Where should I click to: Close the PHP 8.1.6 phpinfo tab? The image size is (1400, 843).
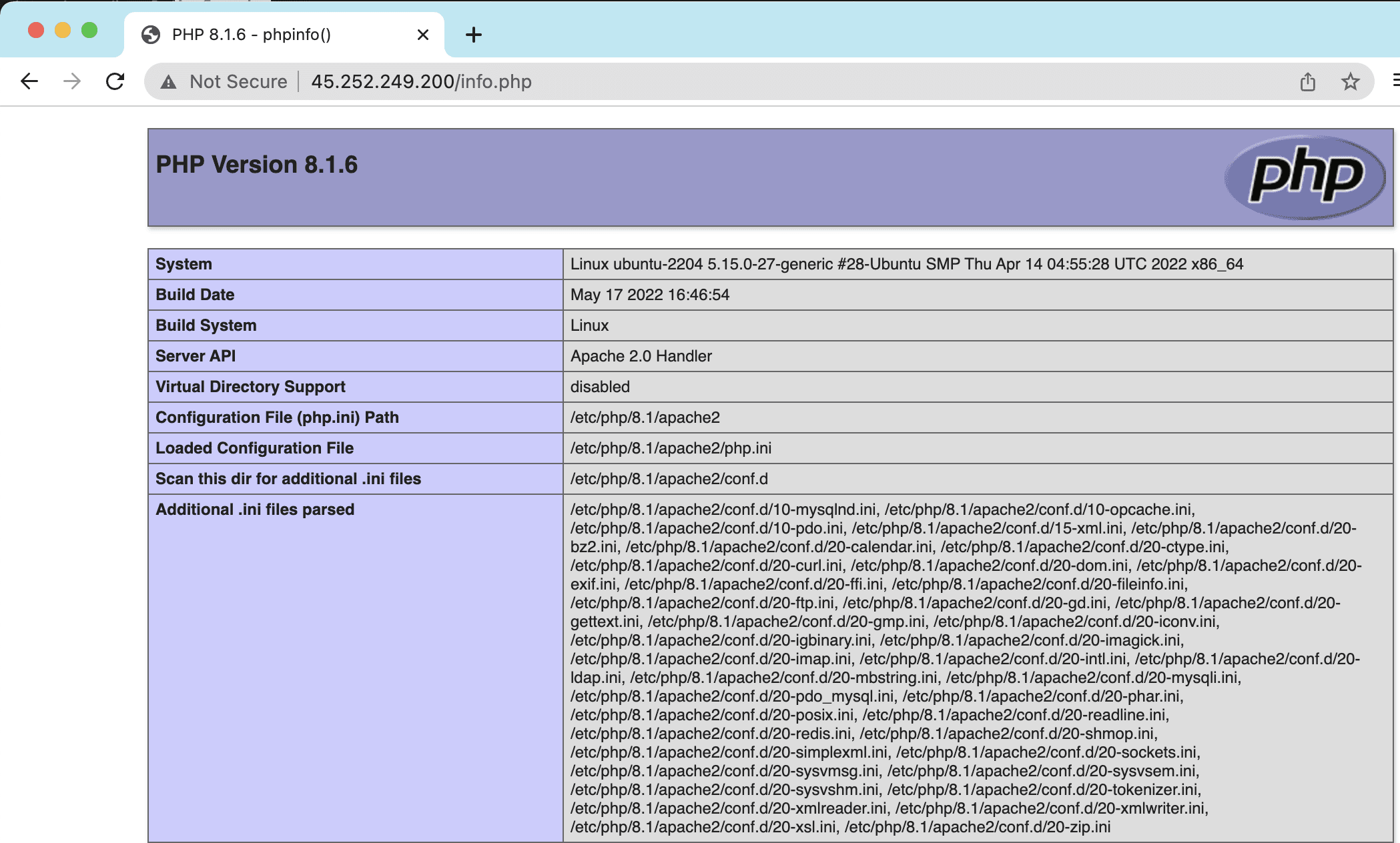[422, 35]
